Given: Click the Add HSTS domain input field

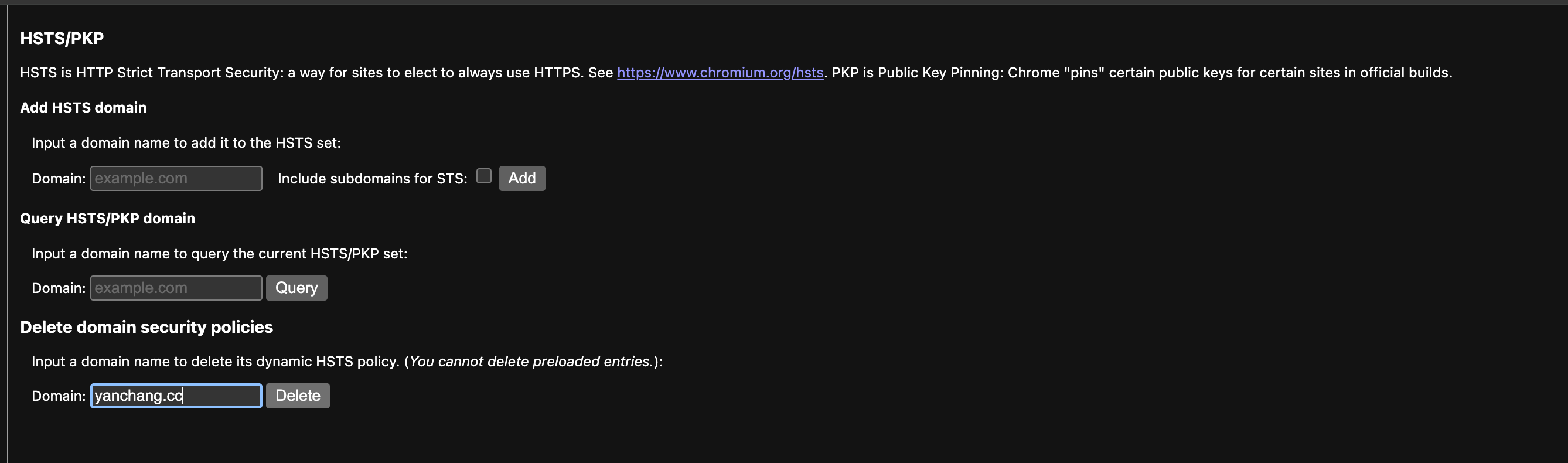Looking at the screenshot, I should [x=176, y=179].
